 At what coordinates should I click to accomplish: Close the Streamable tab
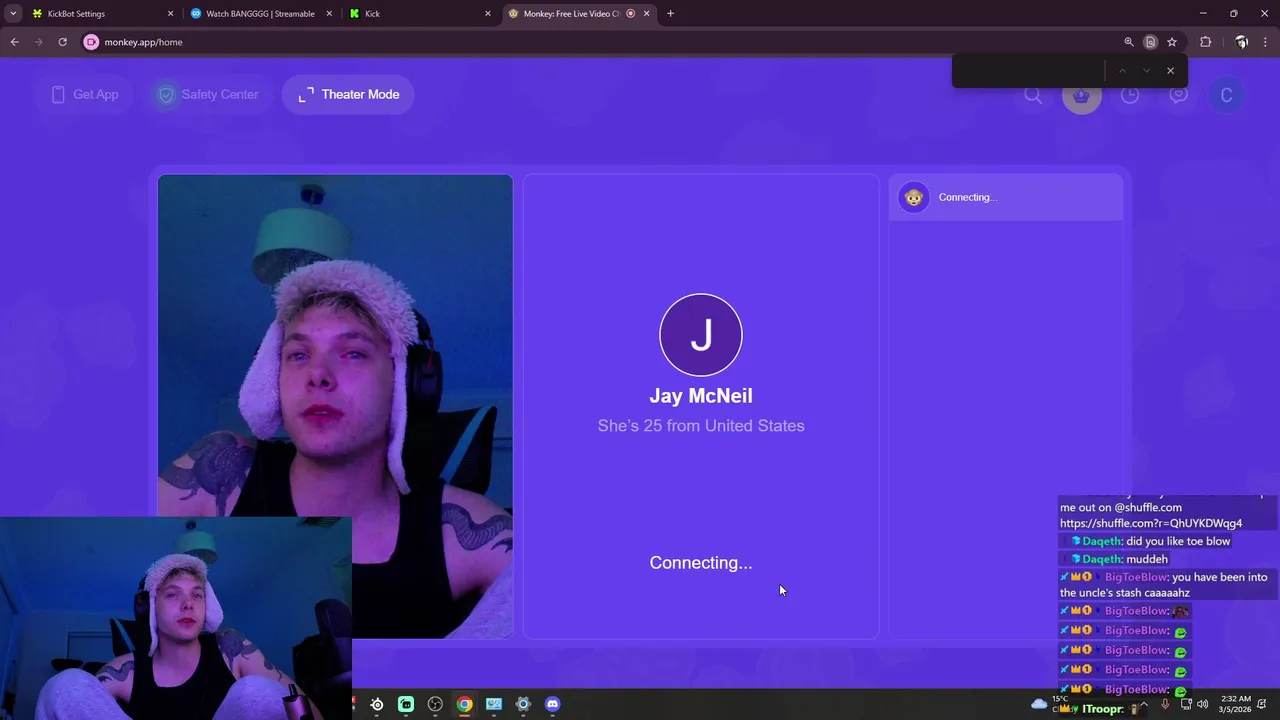[329, 14]
